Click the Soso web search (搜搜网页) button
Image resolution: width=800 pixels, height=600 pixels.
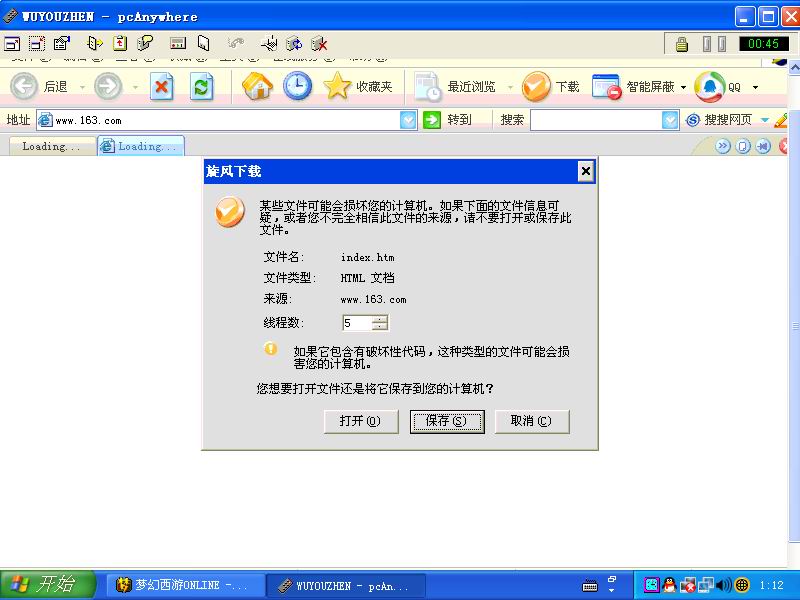tap(719, 120)
